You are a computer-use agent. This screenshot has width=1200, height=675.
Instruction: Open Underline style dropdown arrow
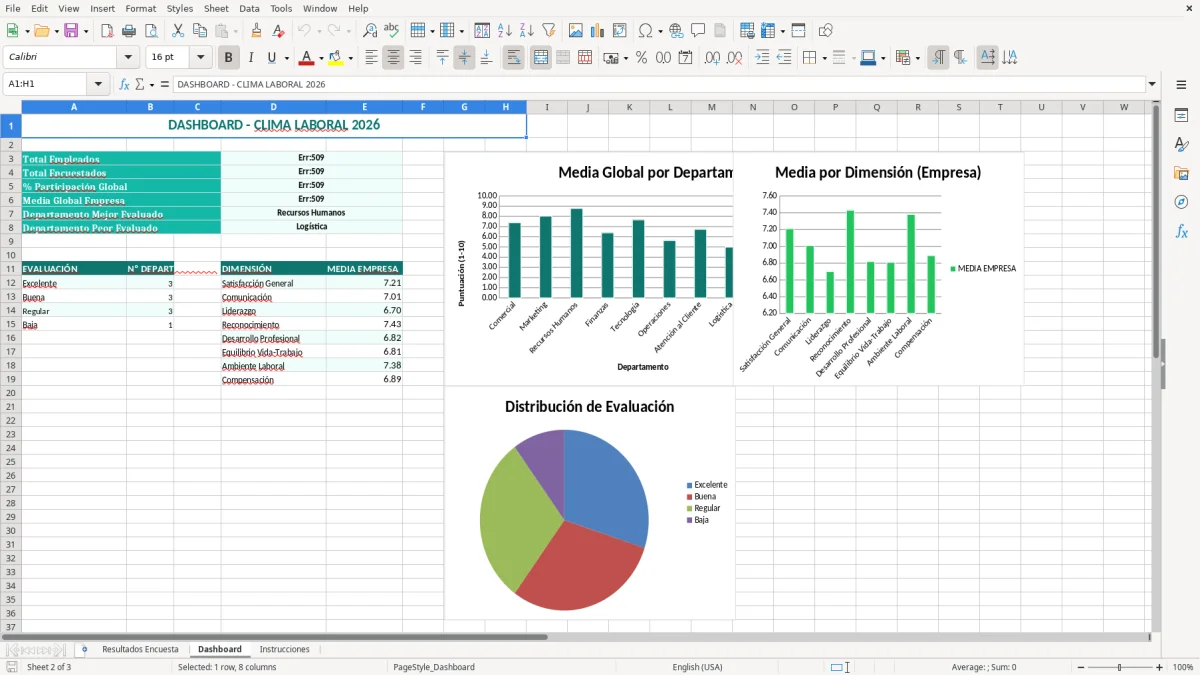[286, 58]
